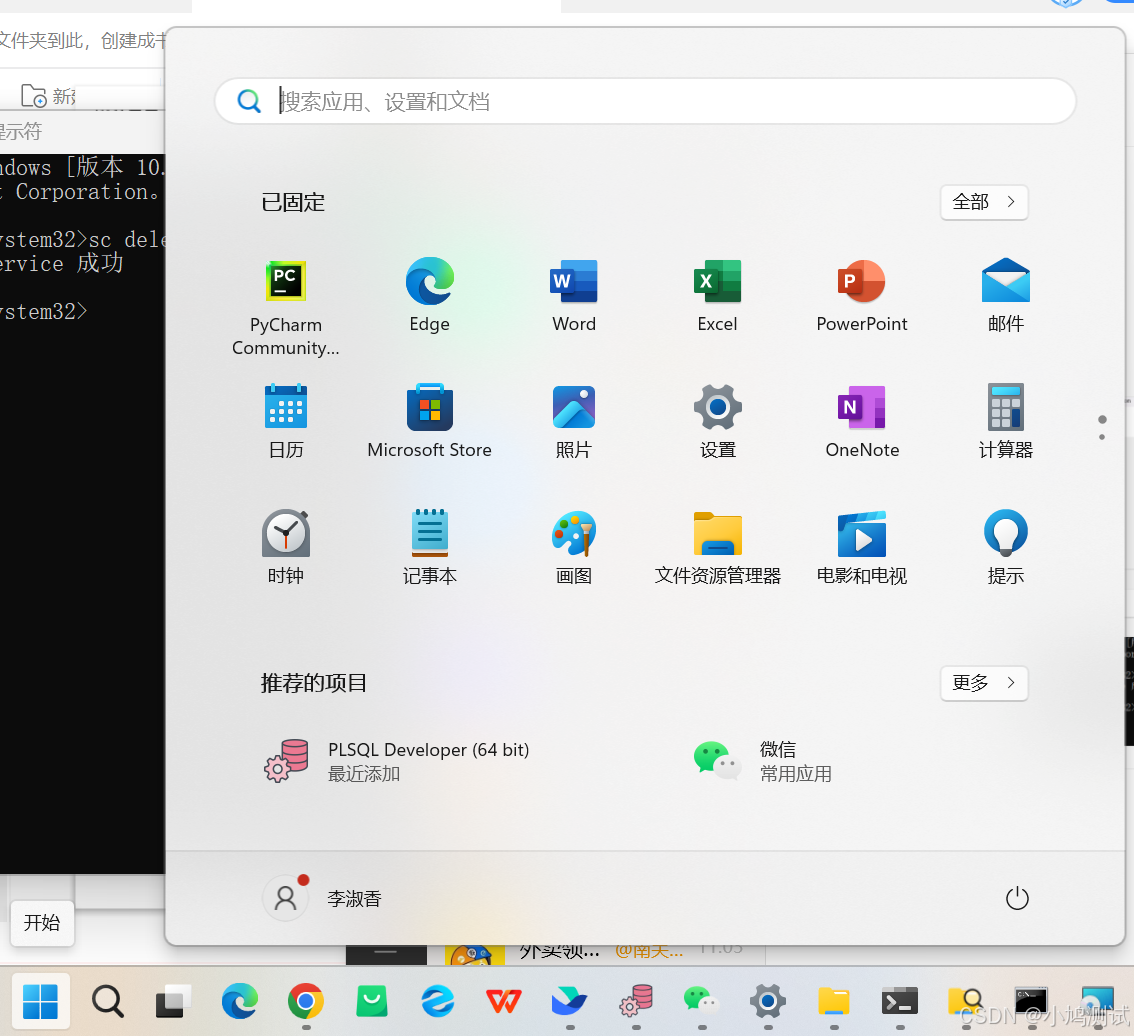Open the 时钟 (Clock) app
Viewport: 1134px width, 1036px height.
285,545
